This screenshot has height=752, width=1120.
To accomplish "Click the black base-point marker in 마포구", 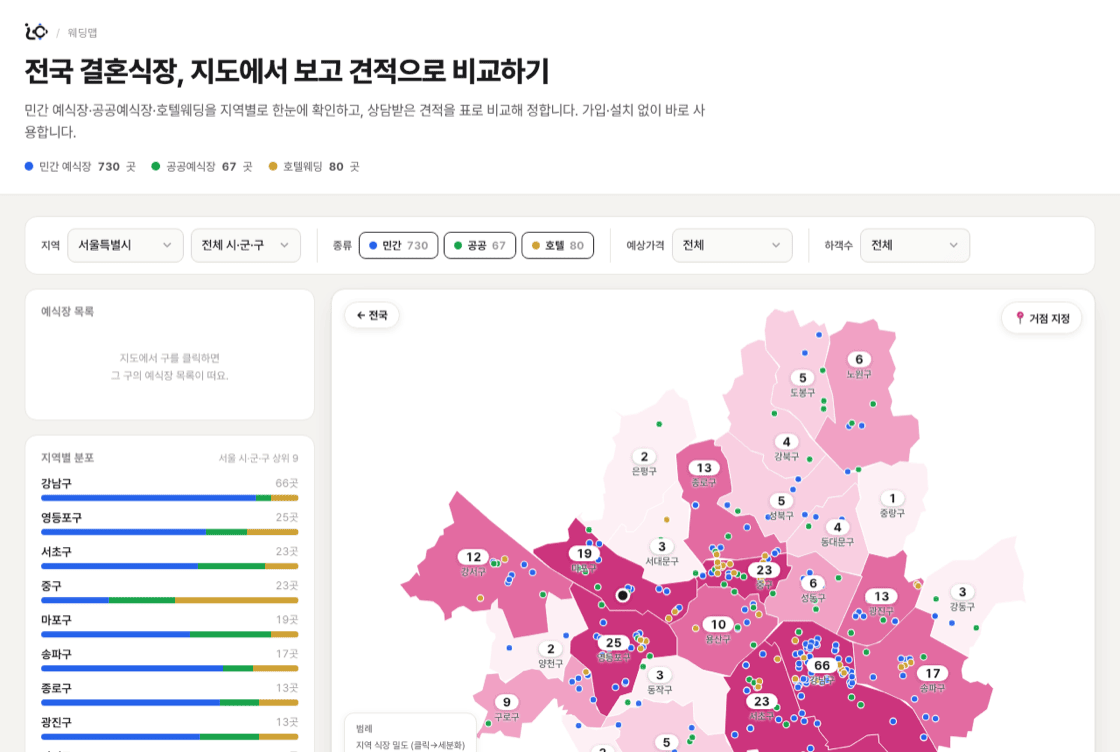I will pyautogui.click(x=623, y=595).
